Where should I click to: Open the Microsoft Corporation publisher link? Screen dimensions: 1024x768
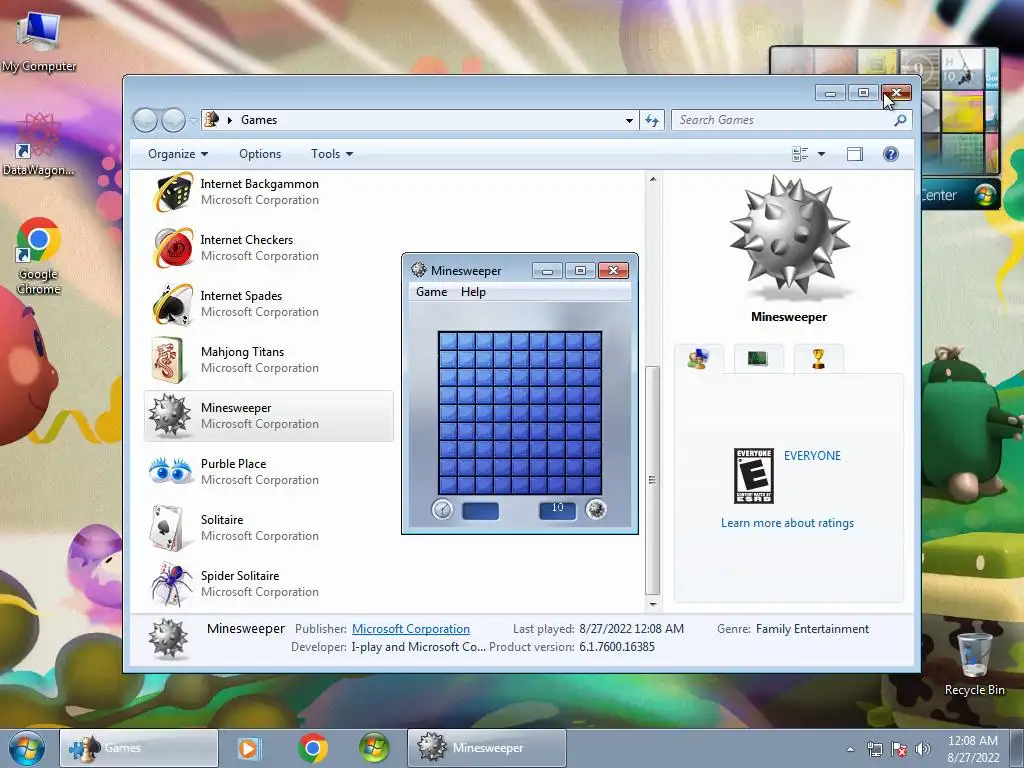click(411, 629)
